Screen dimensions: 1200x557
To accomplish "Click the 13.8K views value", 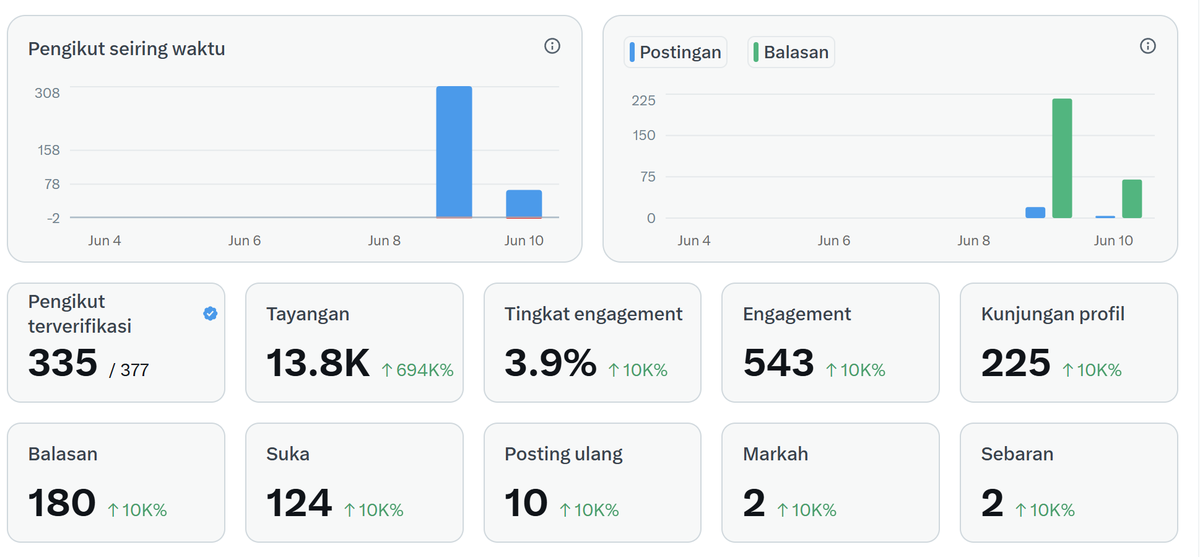I will (318, 363).
